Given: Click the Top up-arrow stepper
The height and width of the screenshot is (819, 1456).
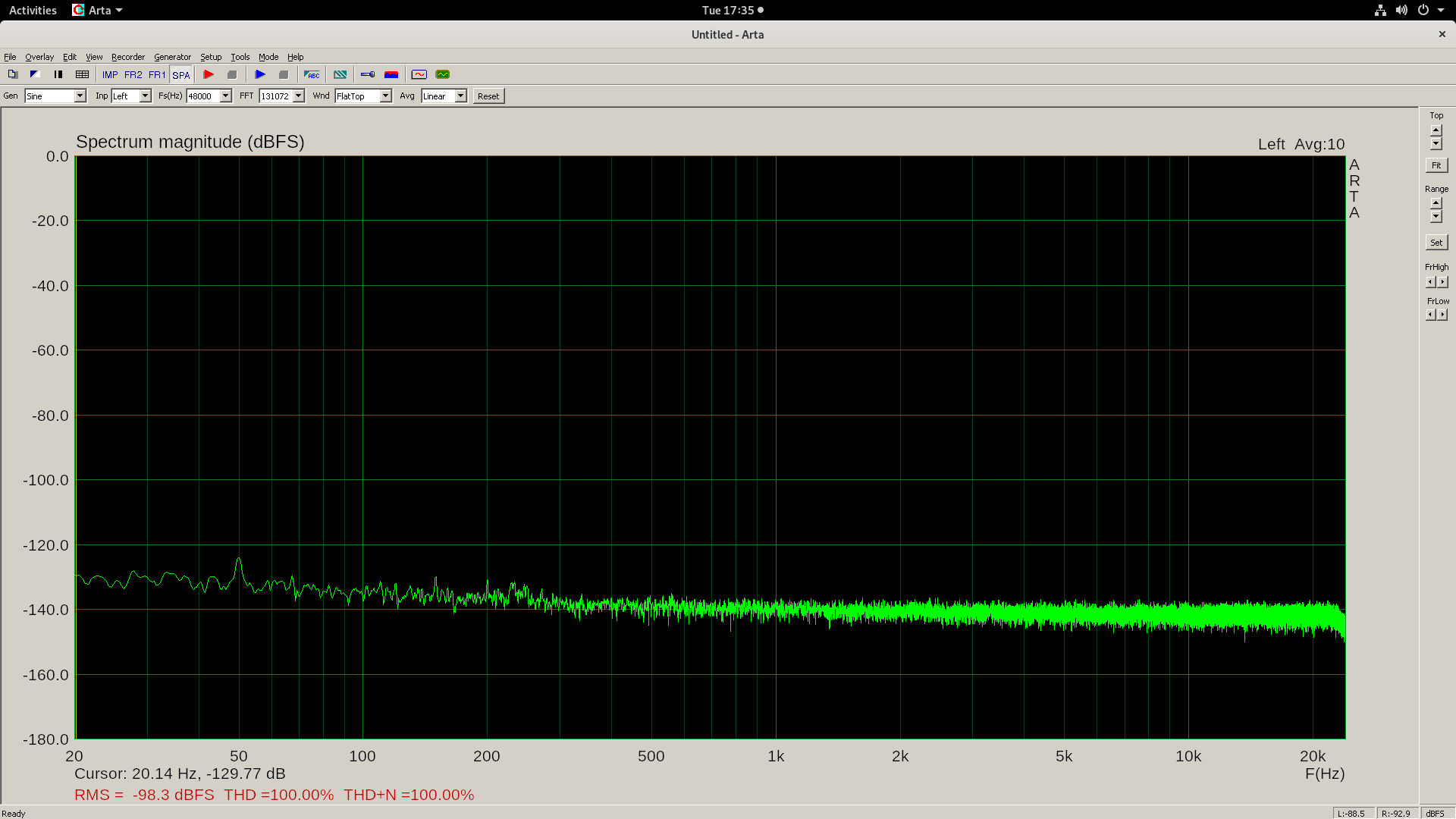Looking at the screenshot, I should tap(1436, 130).
